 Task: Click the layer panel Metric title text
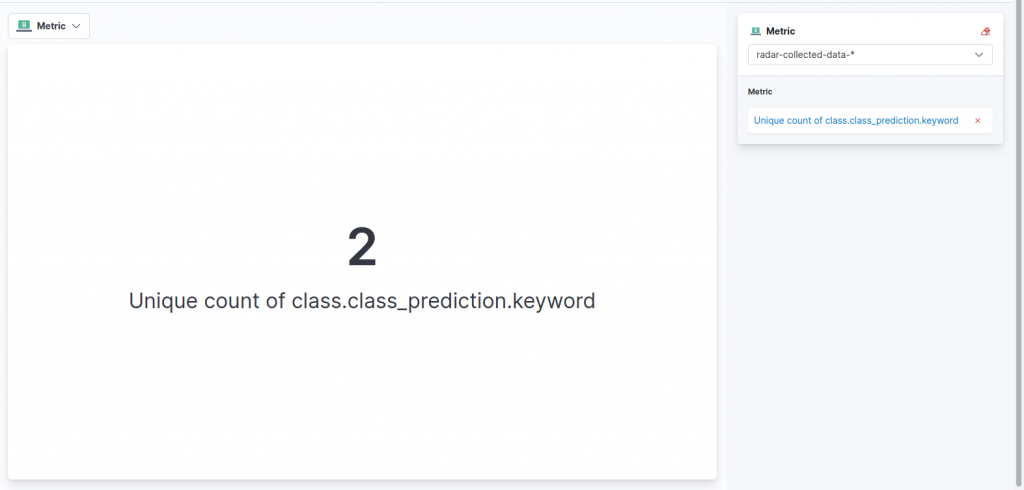tap(780, 31)
